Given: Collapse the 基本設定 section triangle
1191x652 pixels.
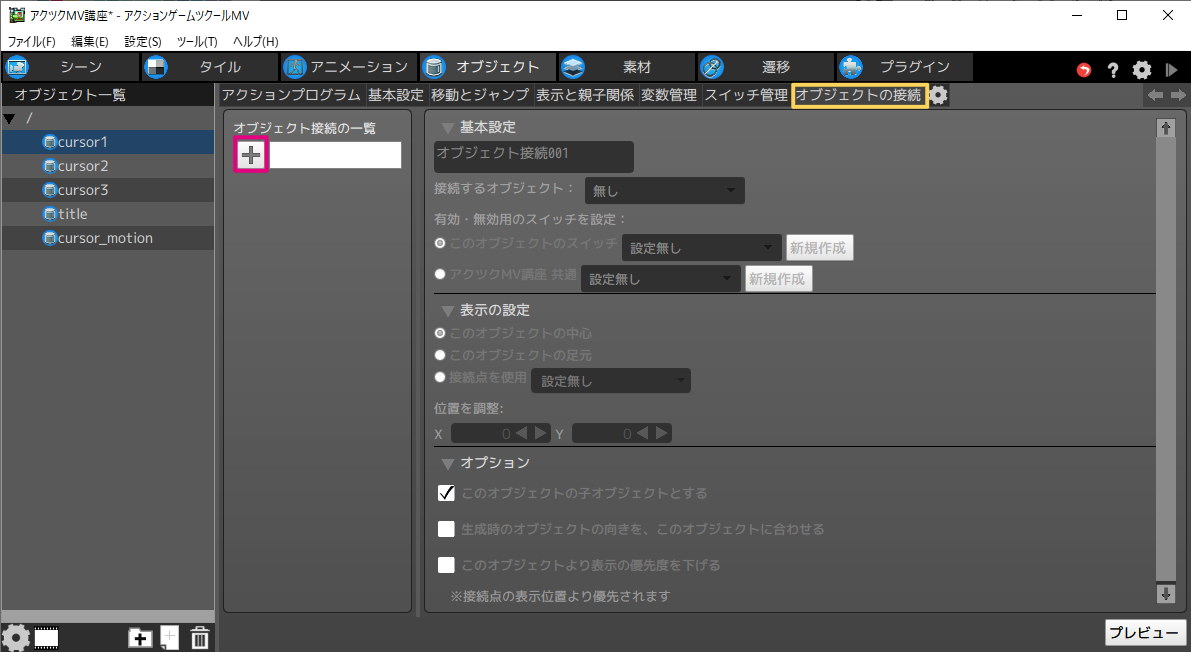Looking at the screenshot, I should coord(447,128).
